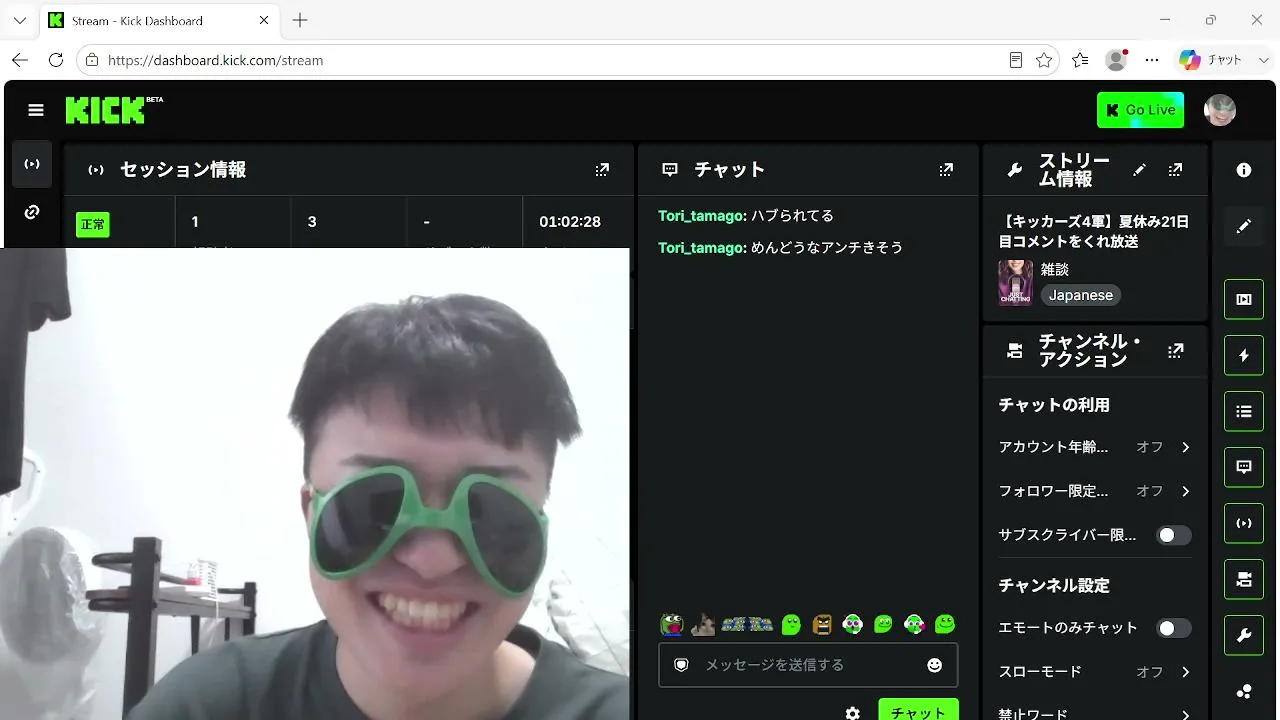The width and height of the screenshot is (1280, 720).
Task: Click the Just Chatting category thumbnail
Action: pyautogui.click(x=1015, y=282)
